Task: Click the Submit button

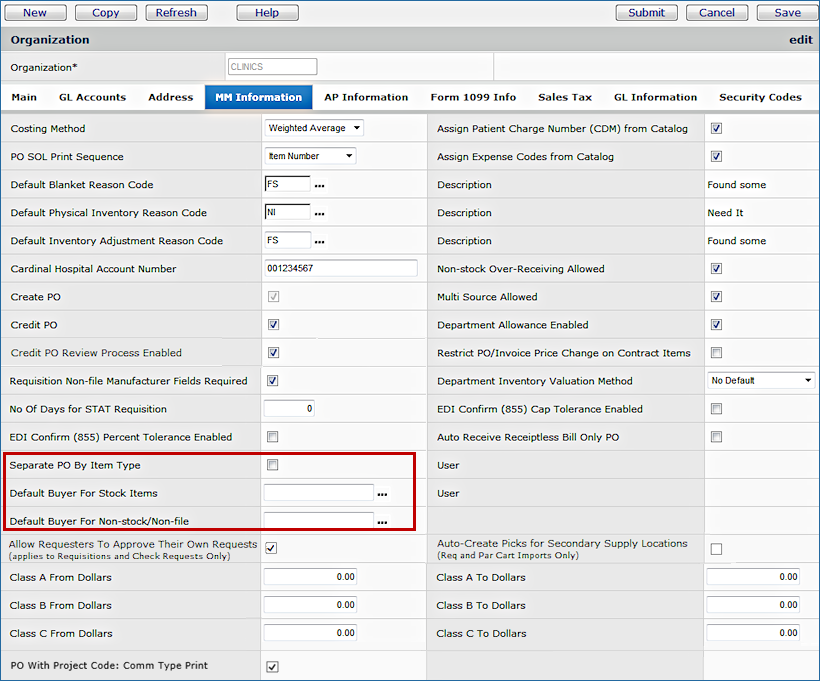Action: coord(646,13)
